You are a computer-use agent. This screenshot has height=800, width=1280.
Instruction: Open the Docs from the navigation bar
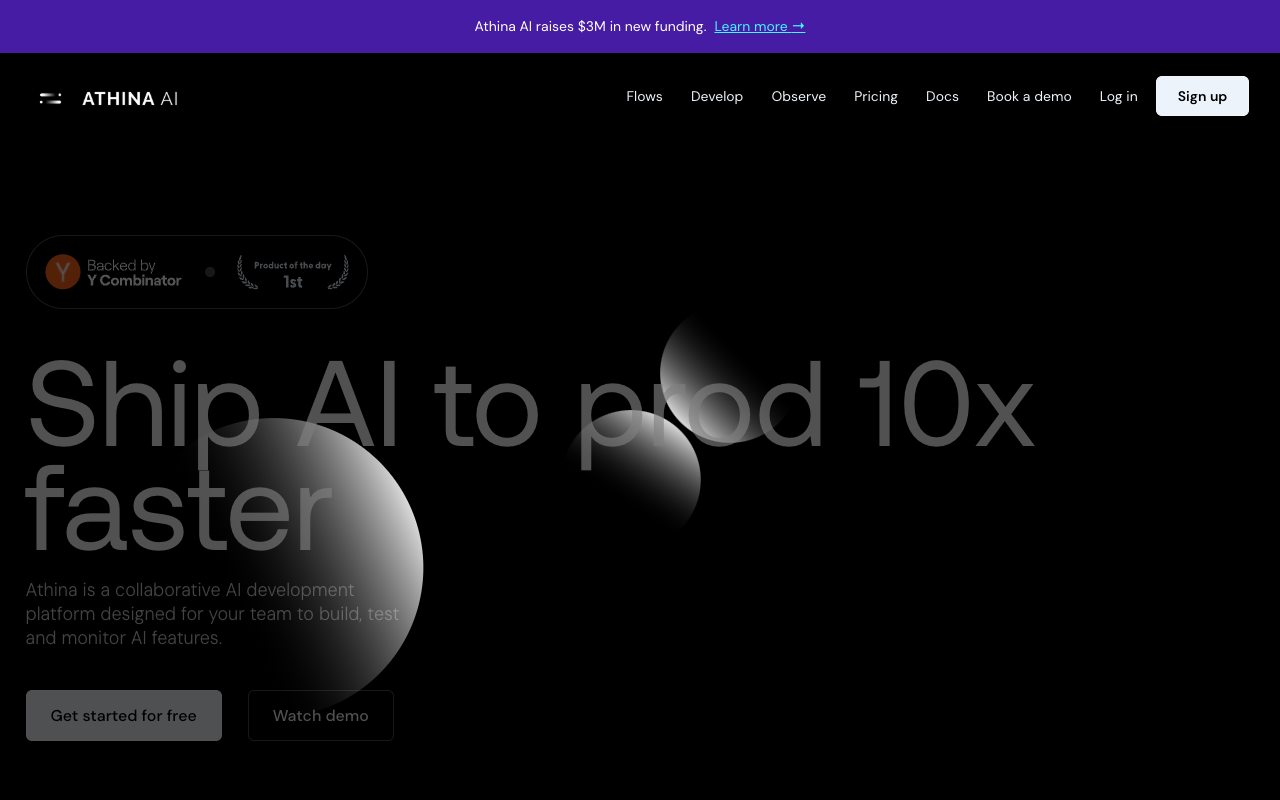[941, 96]
